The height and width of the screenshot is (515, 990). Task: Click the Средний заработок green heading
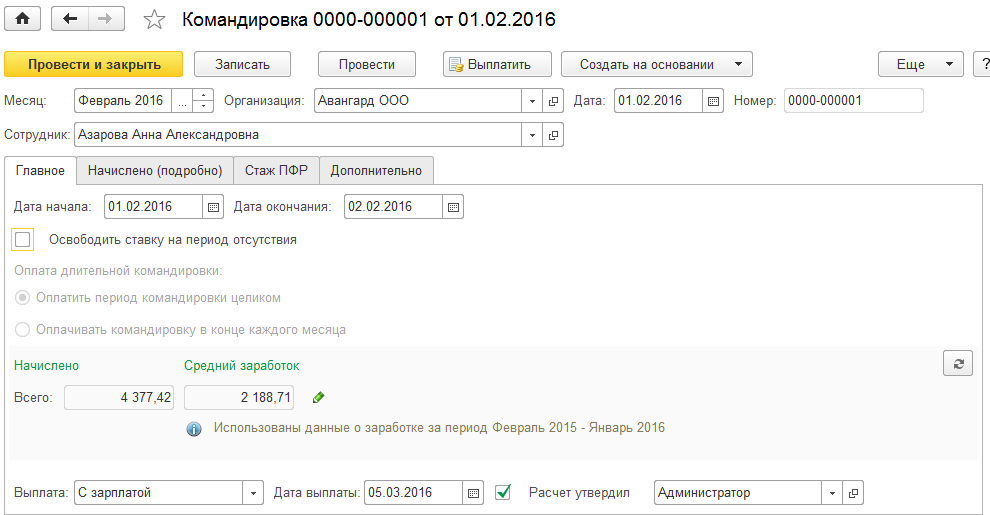pos(242,366)
